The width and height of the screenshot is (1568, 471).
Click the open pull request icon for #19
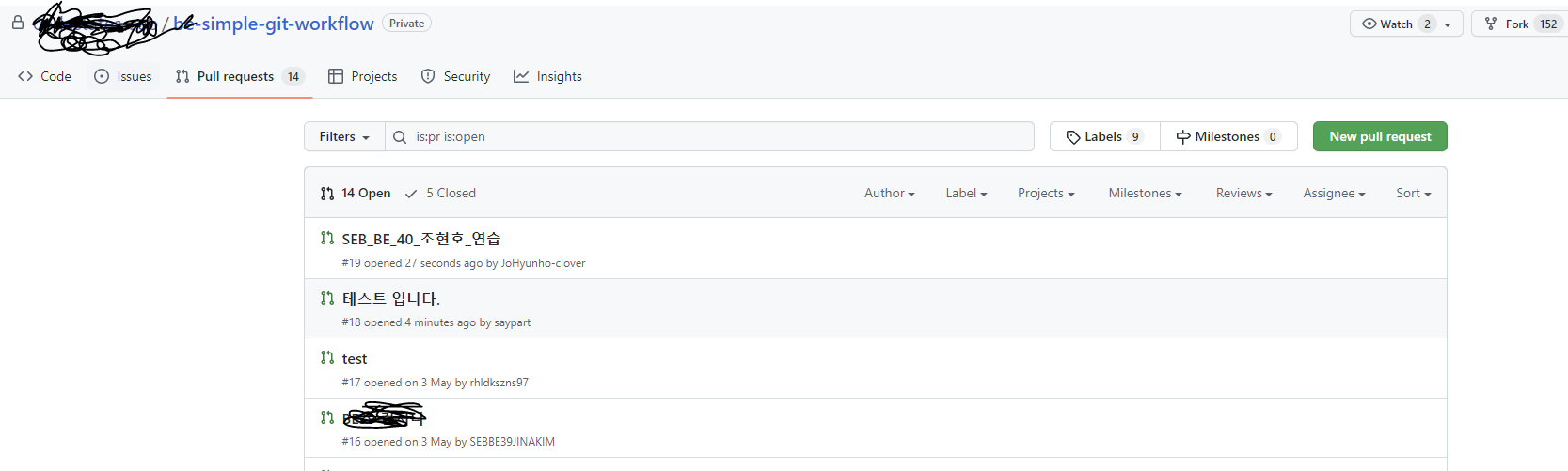327,238
